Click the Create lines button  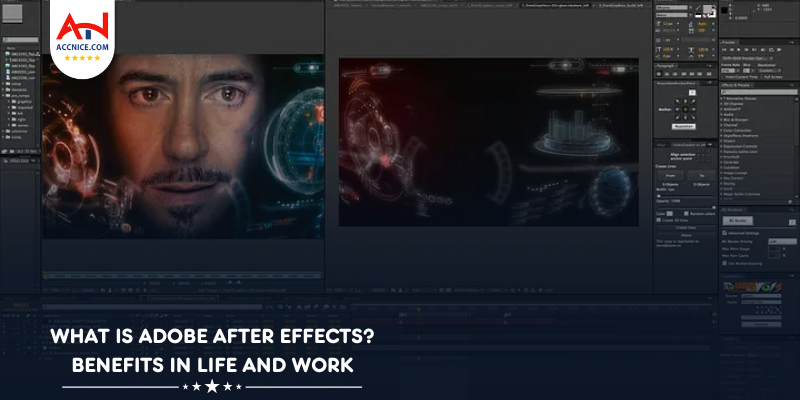pos(686,228)
